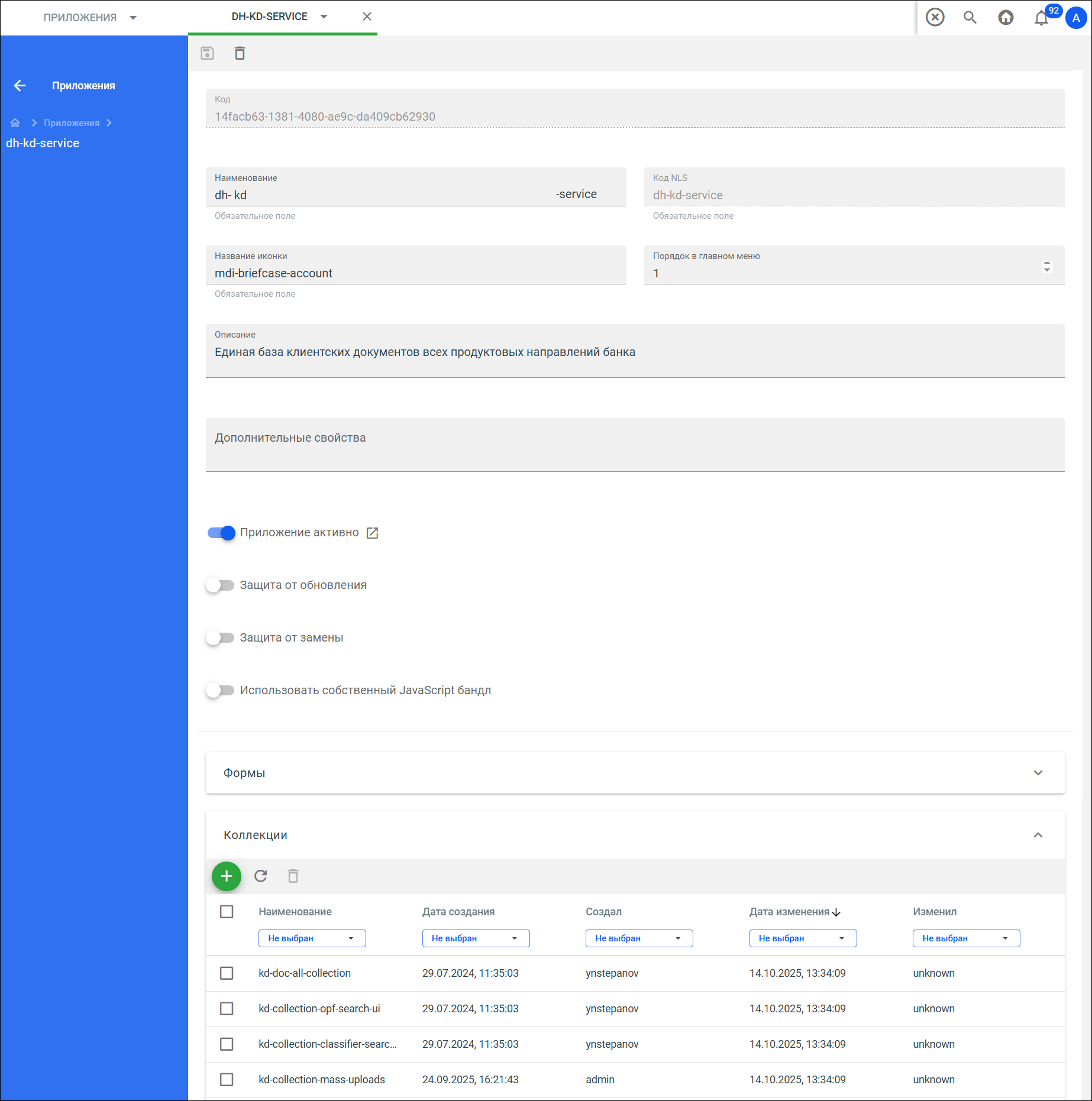Screen dimensions: 1092x1101
Task: Click the Приложения sidebar heading
Action: (83, 86)
